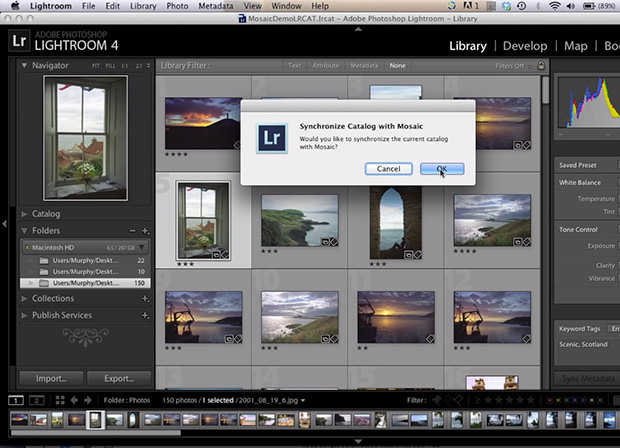Click the Navigator preview image

[85, 138]
